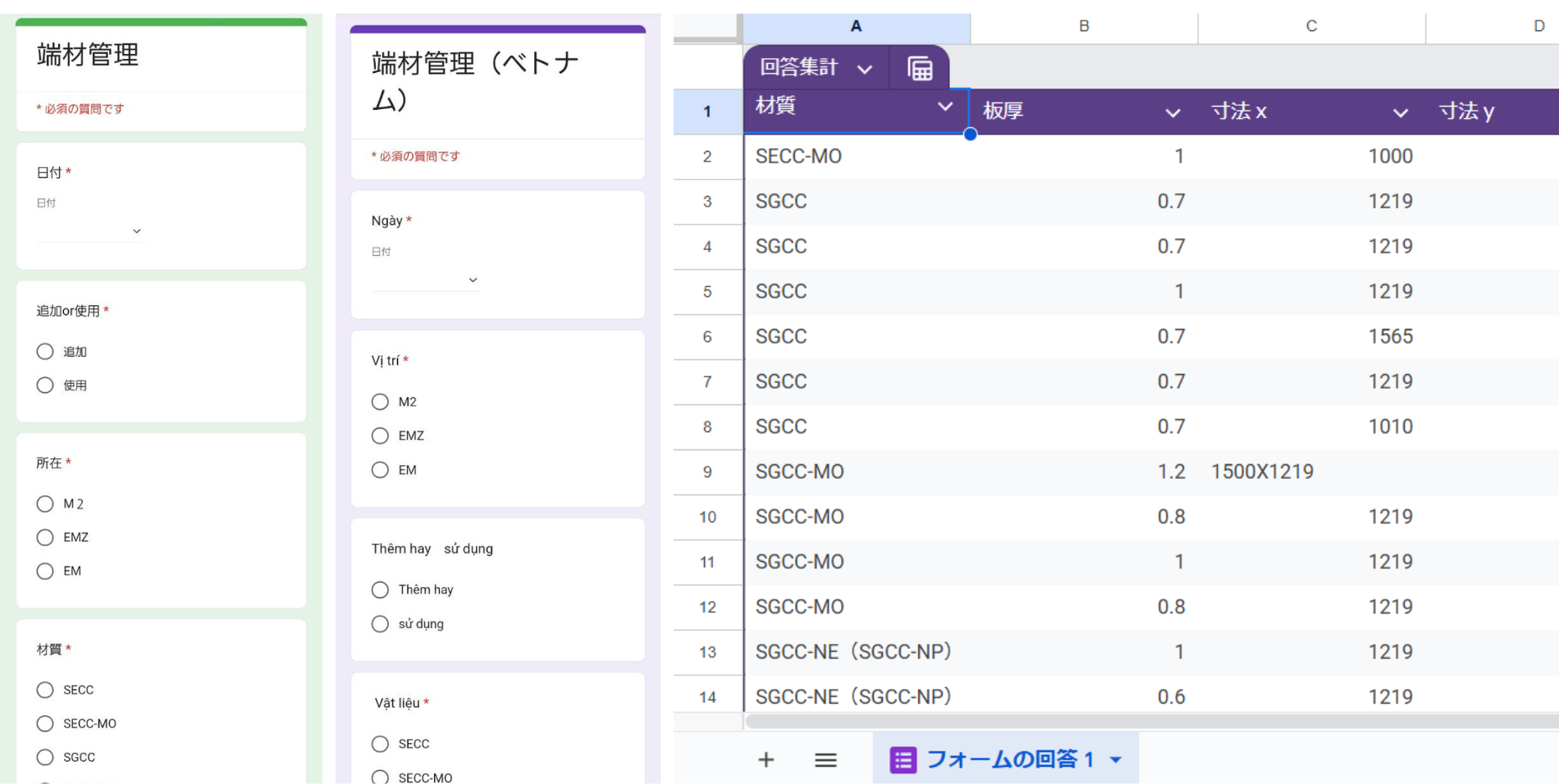The height and width of the screenshot is (784, 1559).
Task: Choose SECC-MO under Vật liệu
Action: point(380,777)
